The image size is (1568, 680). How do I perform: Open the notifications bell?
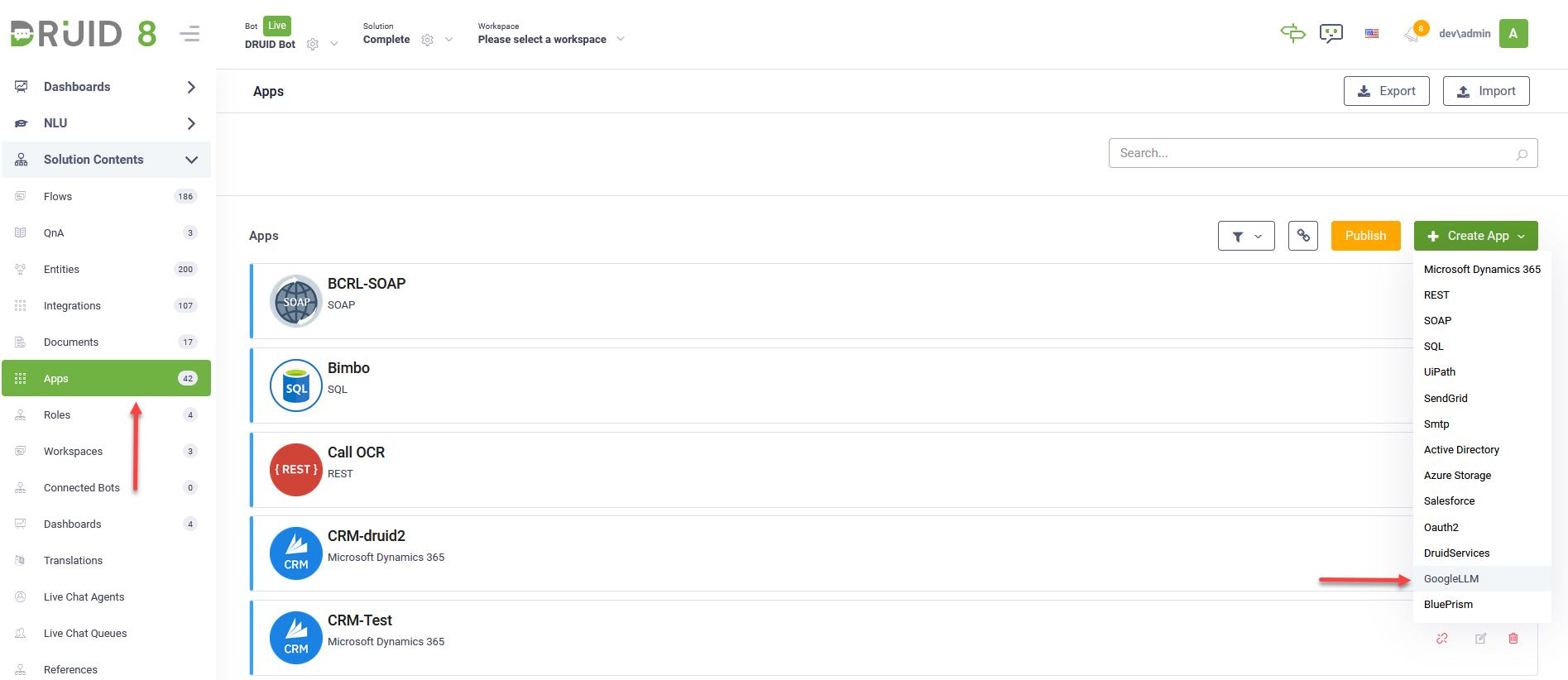pos(1412,34)
